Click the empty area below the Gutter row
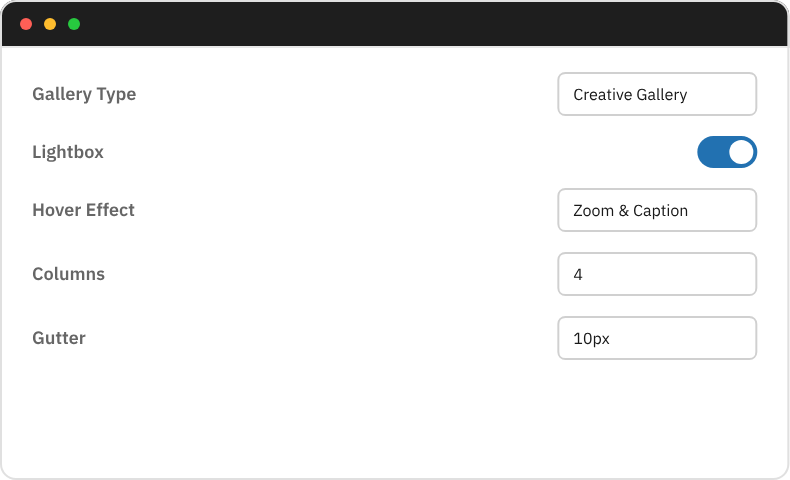The height and width of the screenshot is (480, 790). (395, 420)
